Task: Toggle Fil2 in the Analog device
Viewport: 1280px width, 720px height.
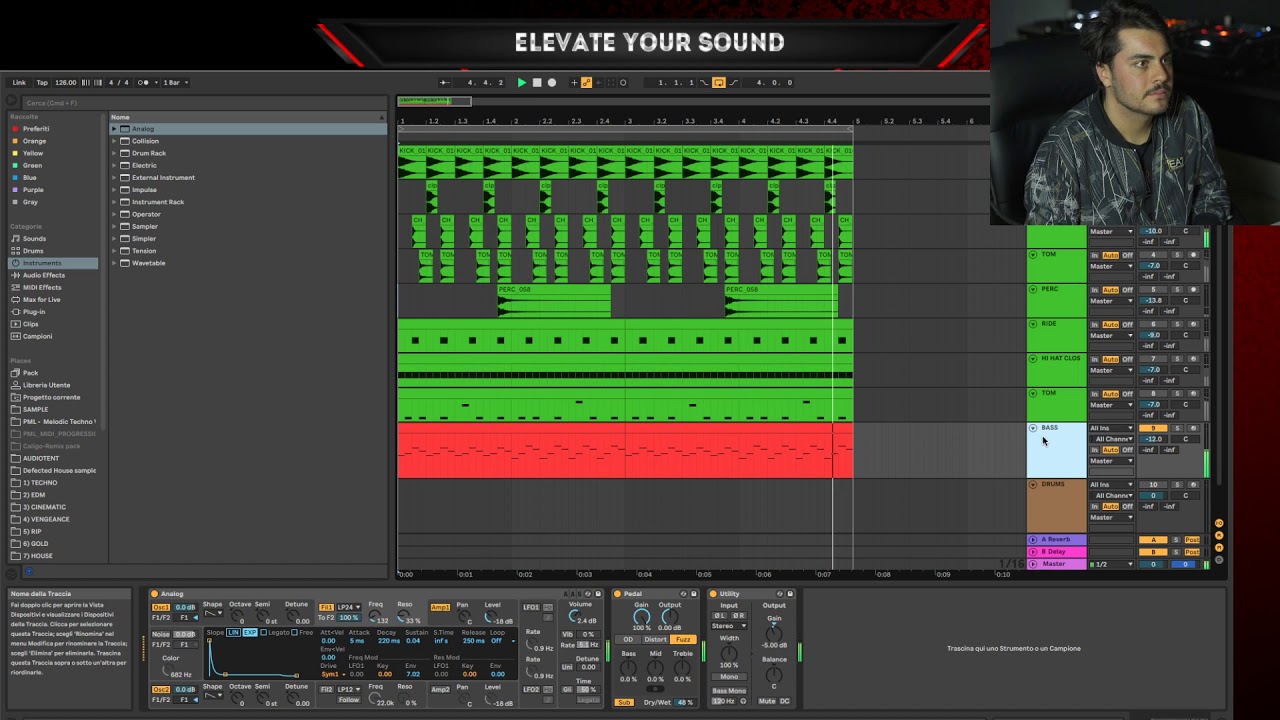Action: point(326,690)
